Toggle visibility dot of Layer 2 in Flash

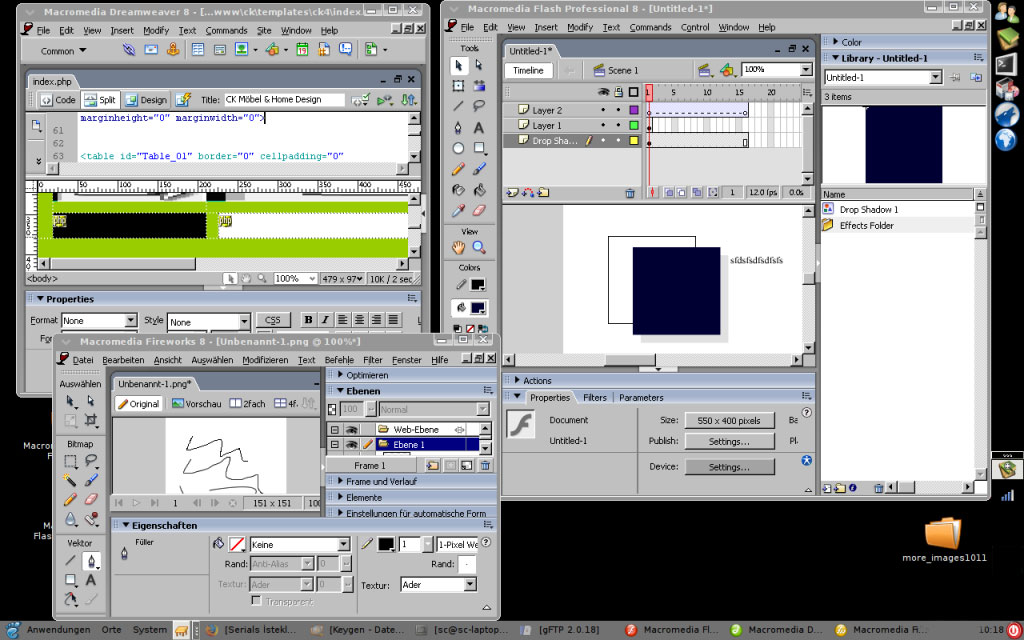coord(603,110)
